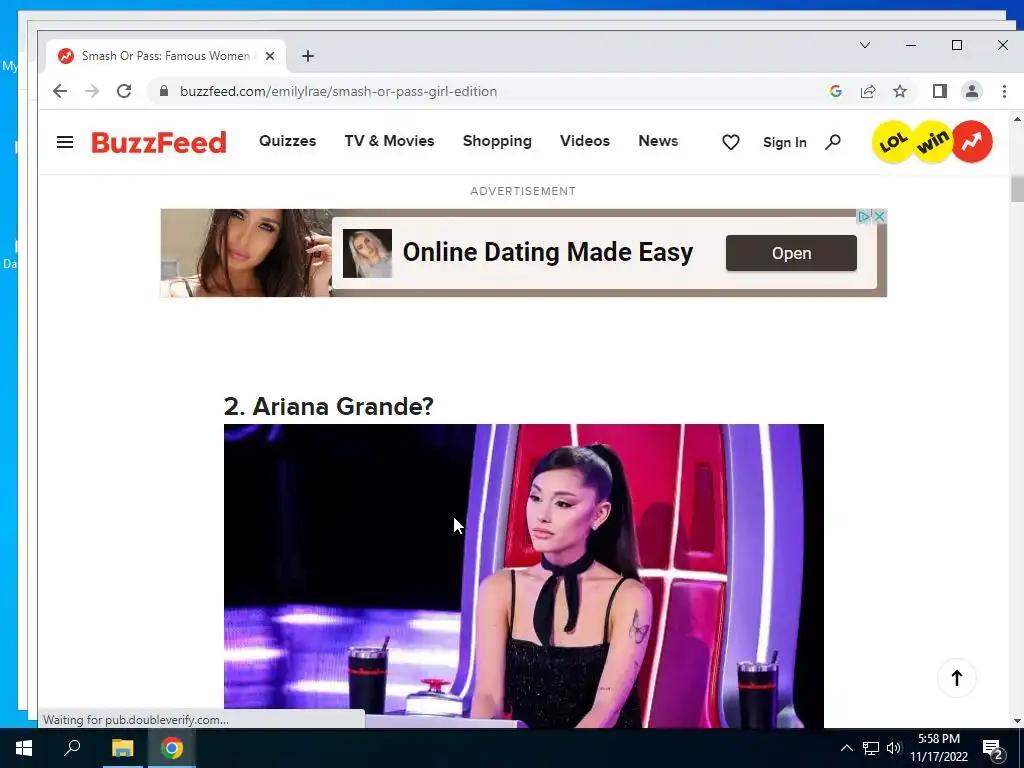Click the heart favorites icon
1024x768 pixels.
click(x=731, y=142)
